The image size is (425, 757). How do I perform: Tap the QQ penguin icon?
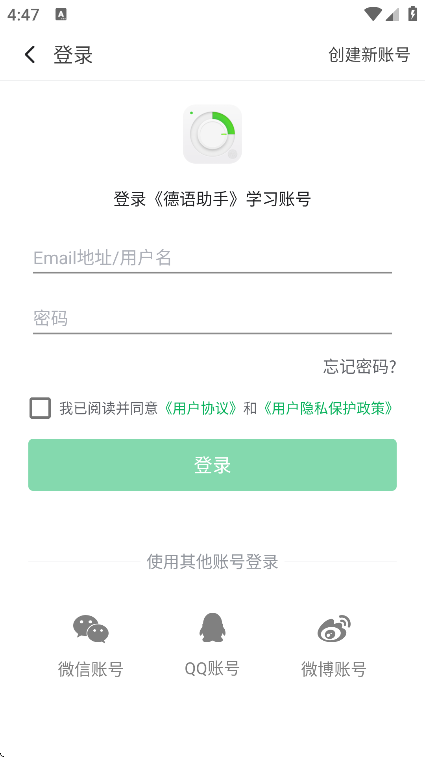(212, 628)
